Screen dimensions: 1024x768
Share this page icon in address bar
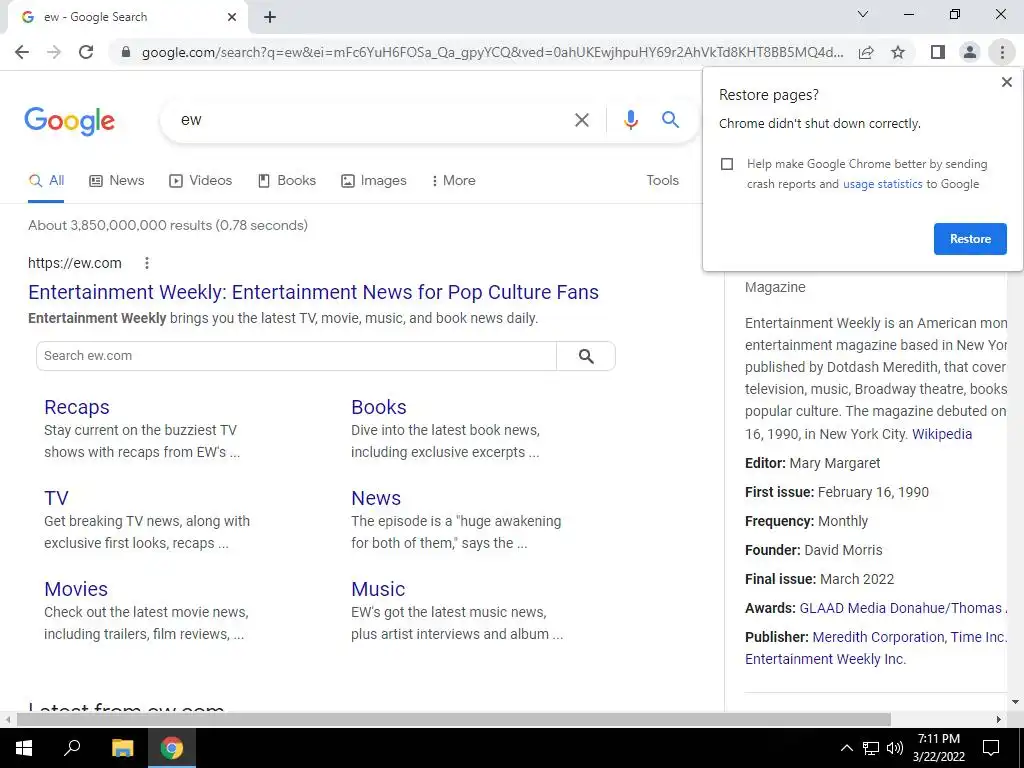coord(866,52)
